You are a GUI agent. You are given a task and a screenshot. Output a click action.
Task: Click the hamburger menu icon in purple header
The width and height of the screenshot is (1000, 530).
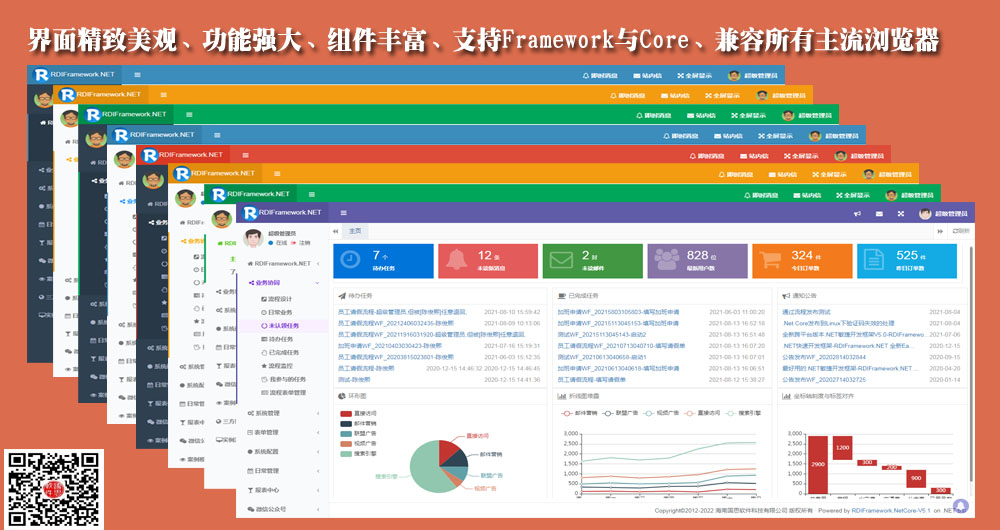pos(344,213)
